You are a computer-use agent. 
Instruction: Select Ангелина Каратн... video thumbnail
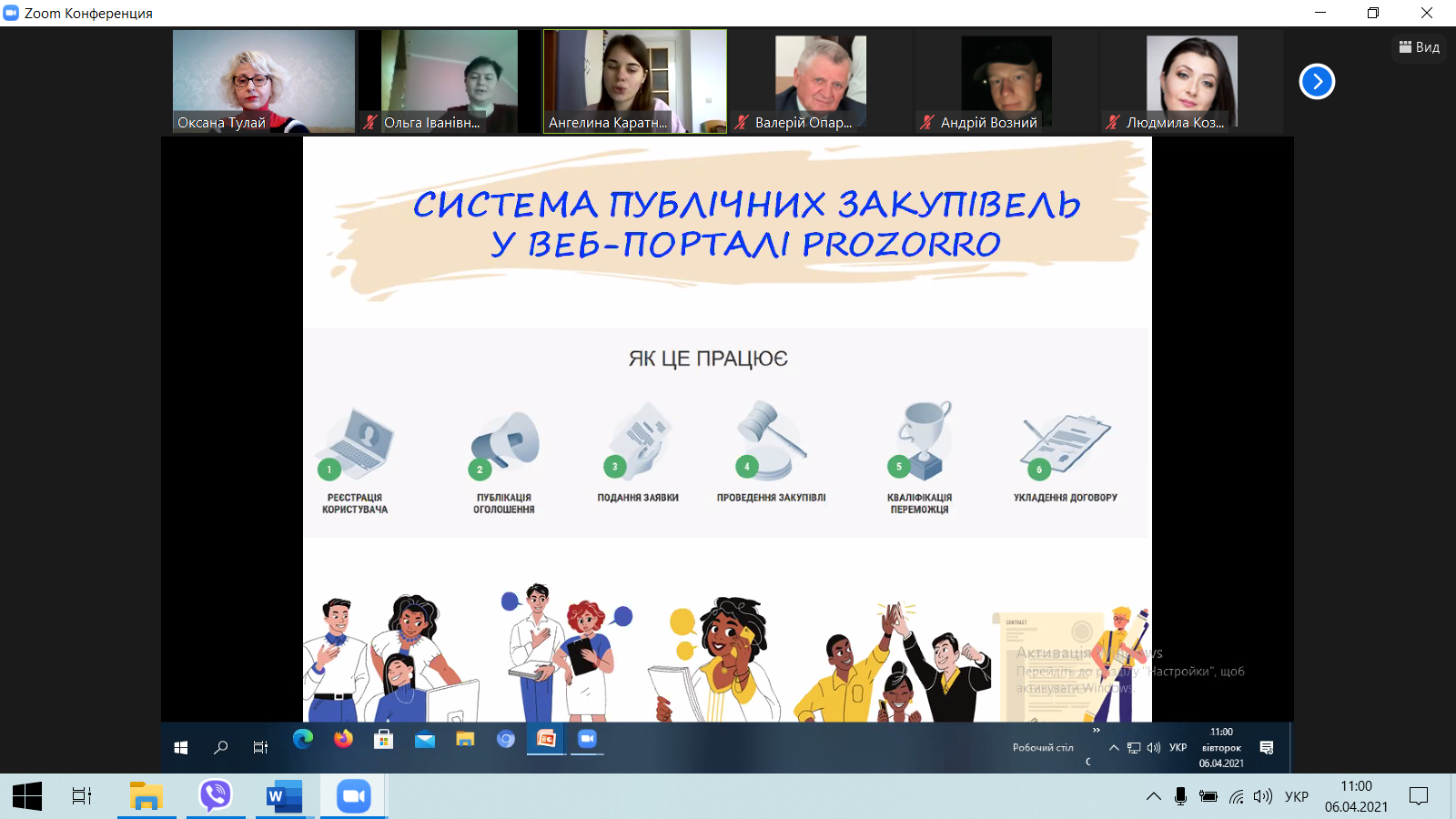point(635,81)
